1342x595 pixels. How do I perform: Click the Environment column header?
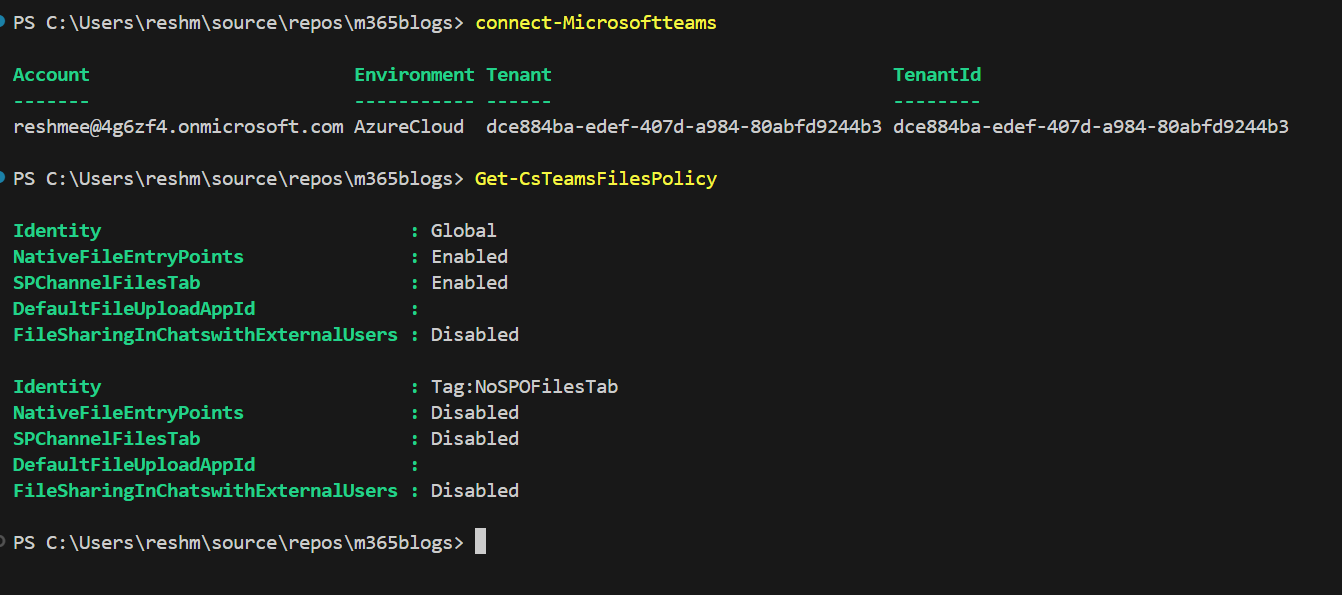414,75
